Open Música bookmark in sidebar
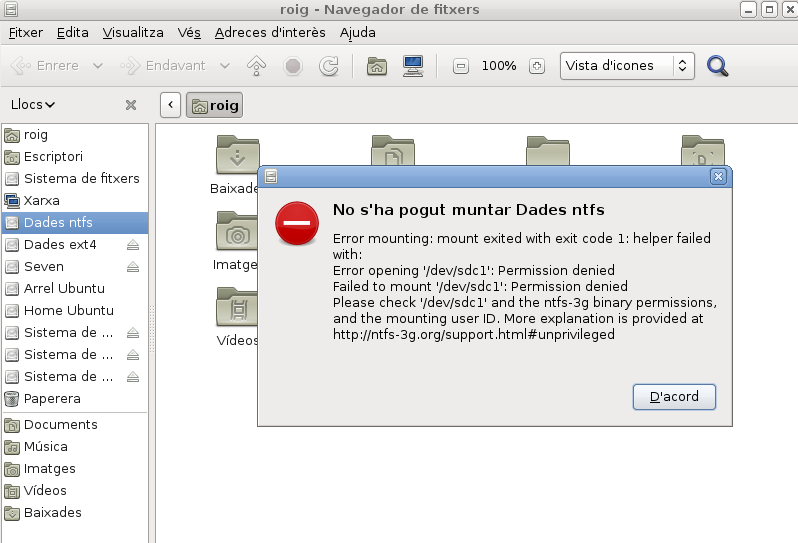The image size is (798, 543). point(75,446)
